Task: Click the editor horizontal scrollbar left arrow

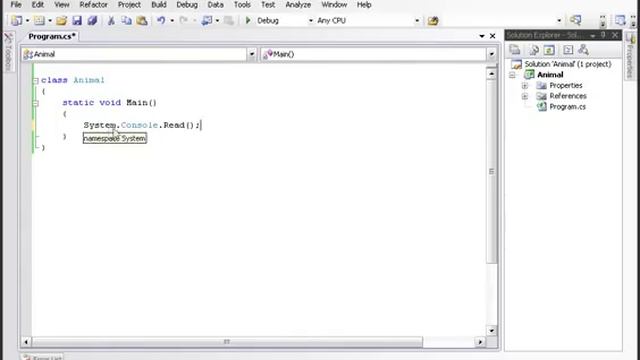Action: click(x=27, y=342)
